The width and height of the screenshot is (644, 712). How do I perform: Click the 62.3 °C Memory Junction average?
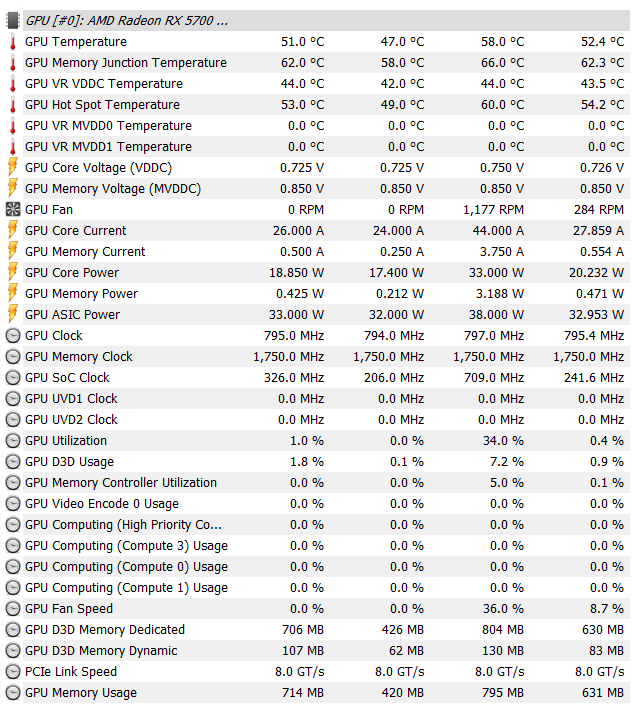[603, 63]
